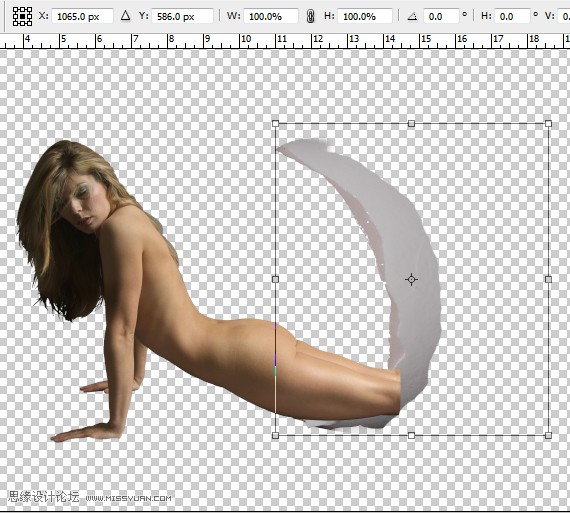Click the horizontal ruler at mark 15
Viewport: 570px width, 513px height.
[x=426, y=39]
